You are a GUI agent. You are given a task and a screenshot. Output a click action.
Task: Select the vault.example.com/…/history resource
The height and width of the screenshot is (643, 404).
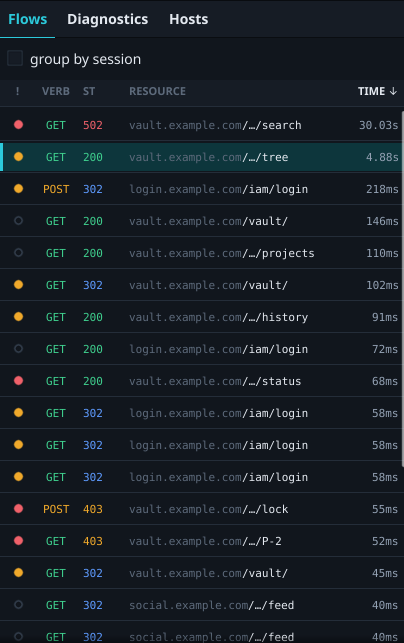[219, 317]
